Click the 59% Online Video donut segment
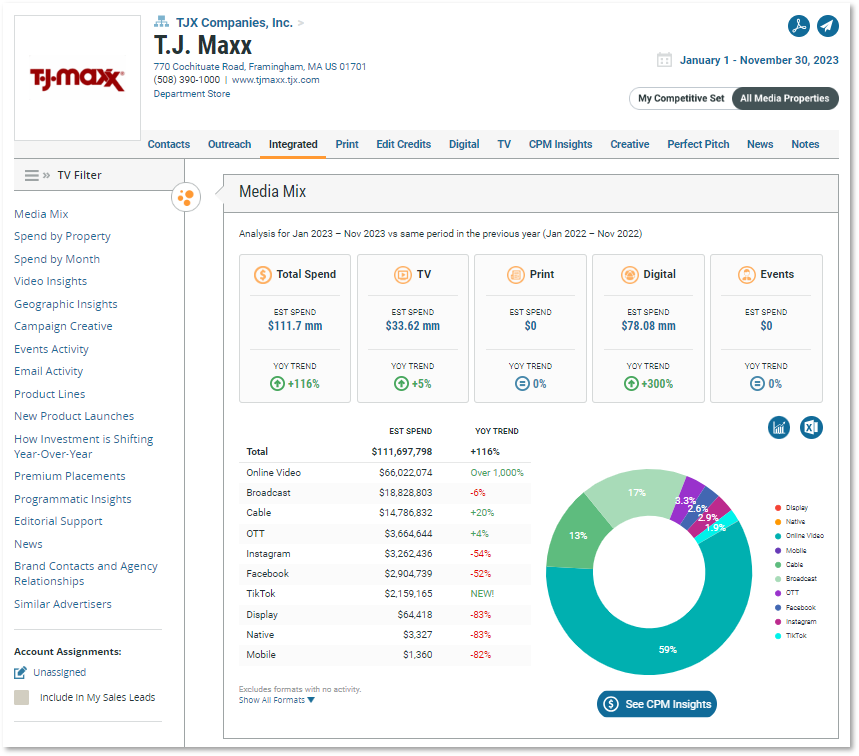Screen dimensions: 859x756 coord(667,649)
